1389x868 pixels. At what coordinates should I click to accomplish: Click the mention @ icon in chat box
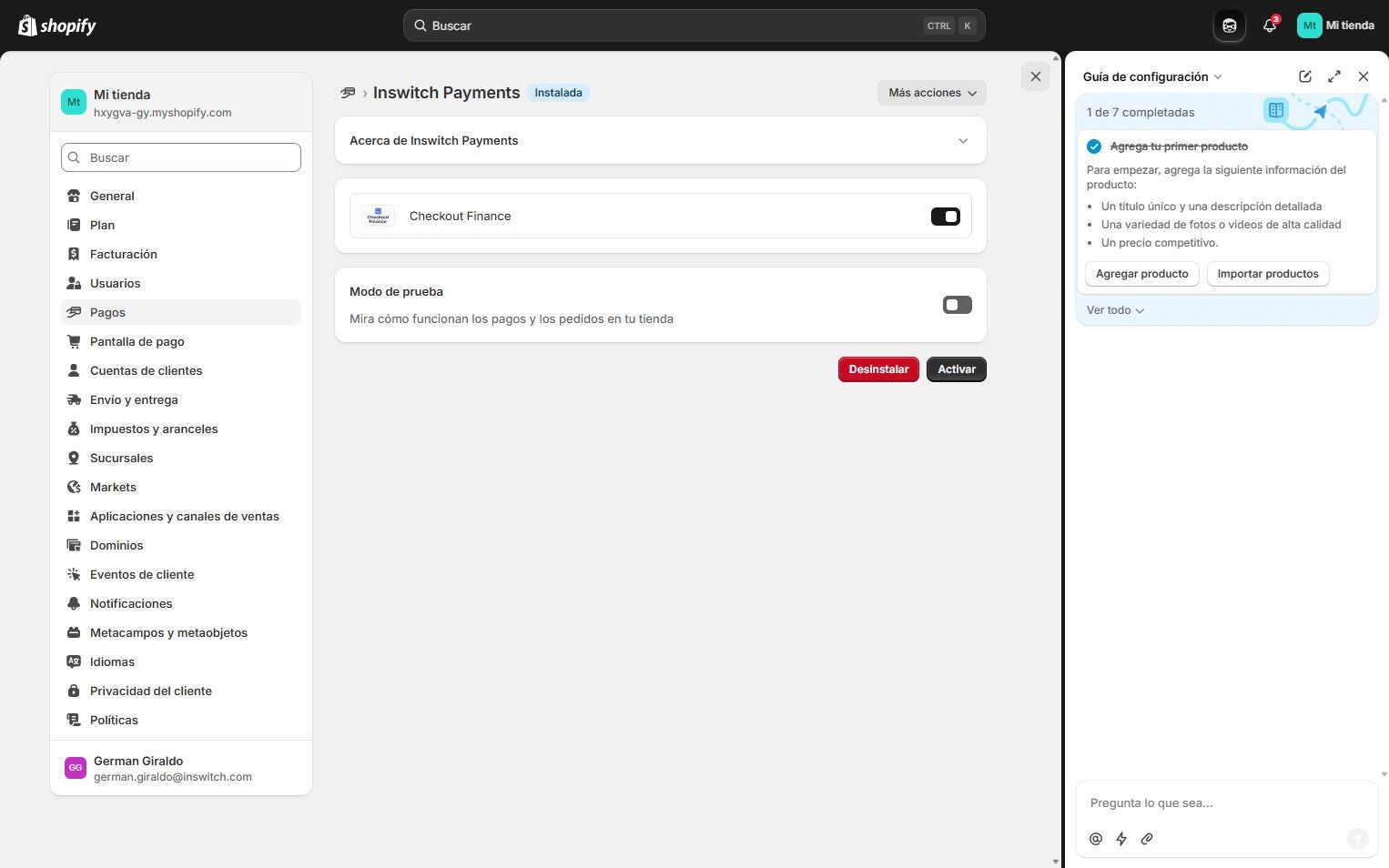[x=1096, y=839]
